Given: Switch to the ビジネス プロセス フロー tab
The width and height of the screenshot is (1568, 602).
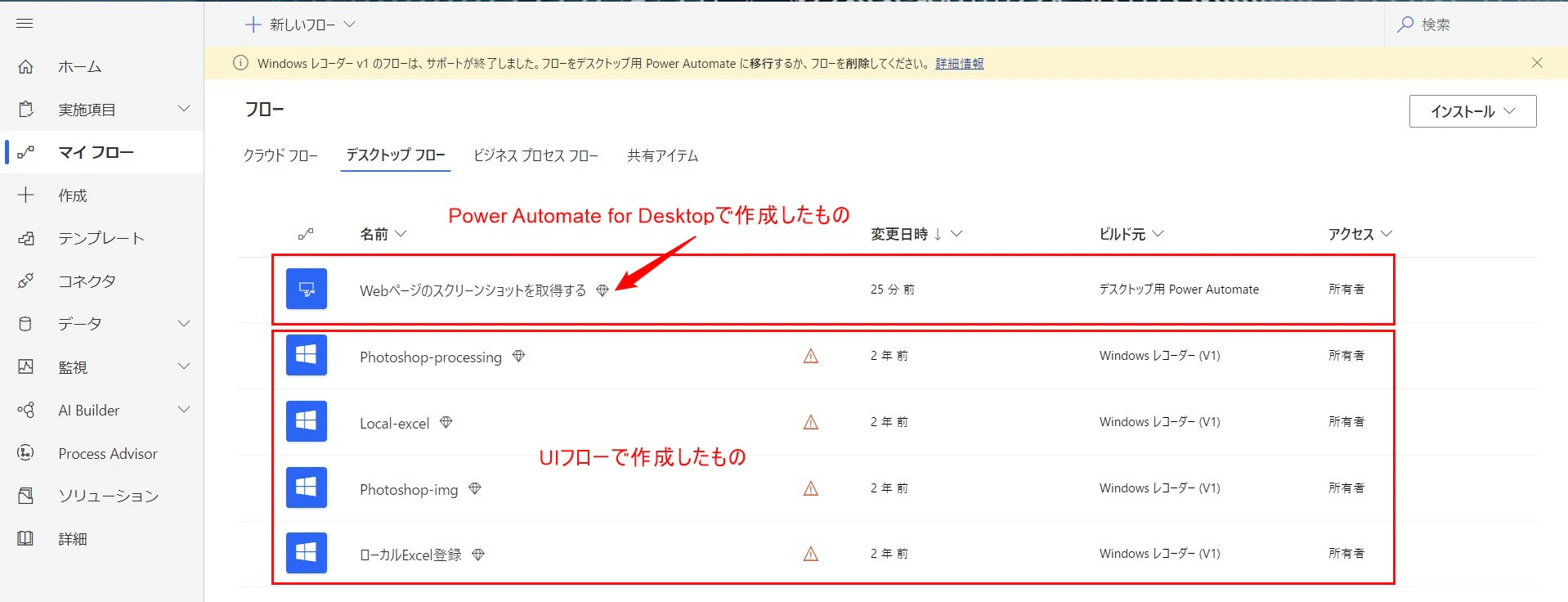Looking at the screenshot, I should point(536,155).
